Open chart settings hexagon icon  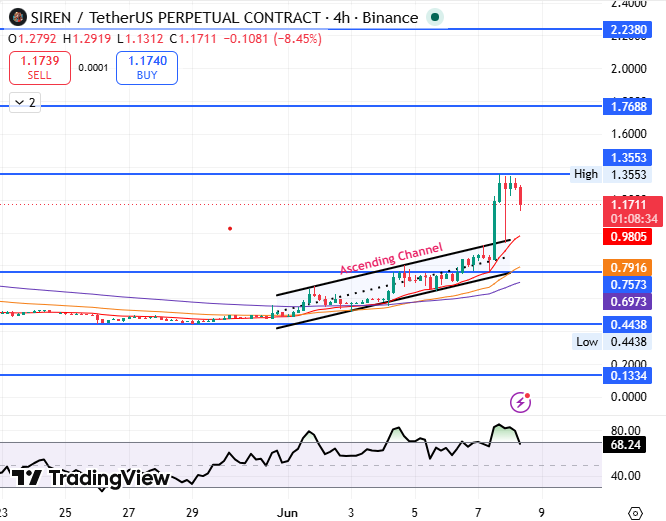pos(635,513)
